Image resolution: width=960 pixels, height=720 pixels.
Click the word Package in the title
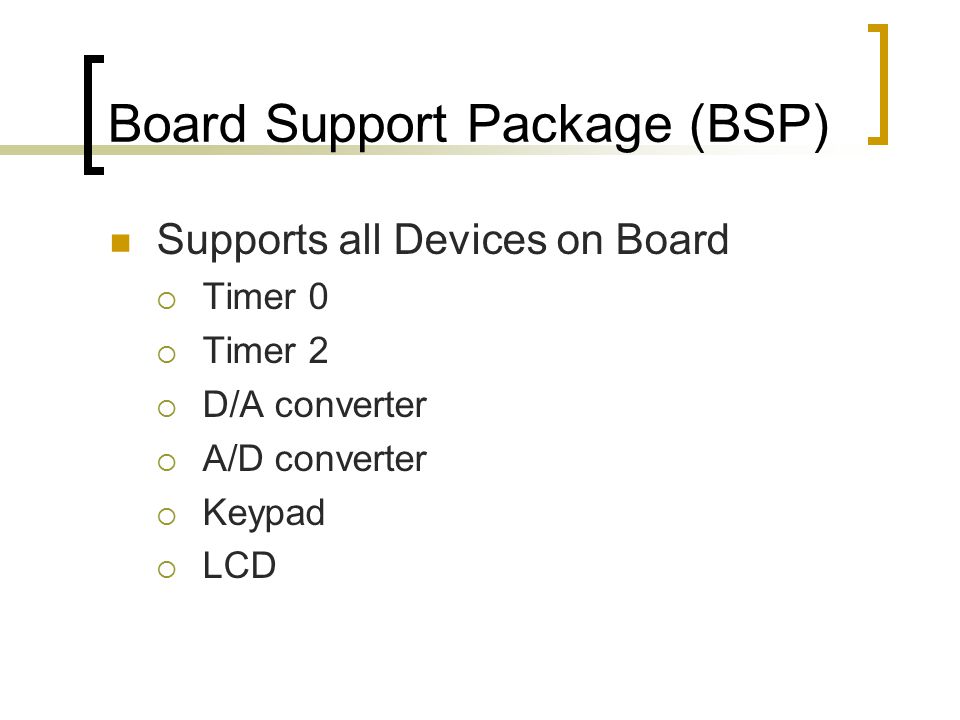569,126
